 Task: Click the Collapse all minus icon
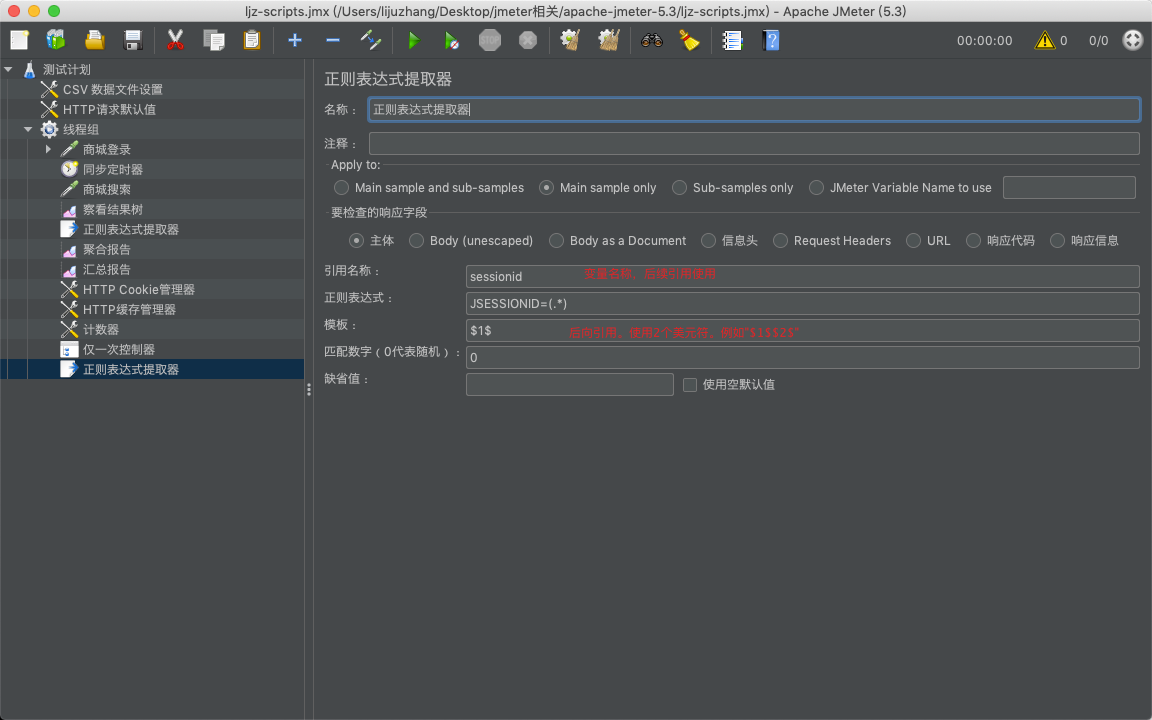333,40
